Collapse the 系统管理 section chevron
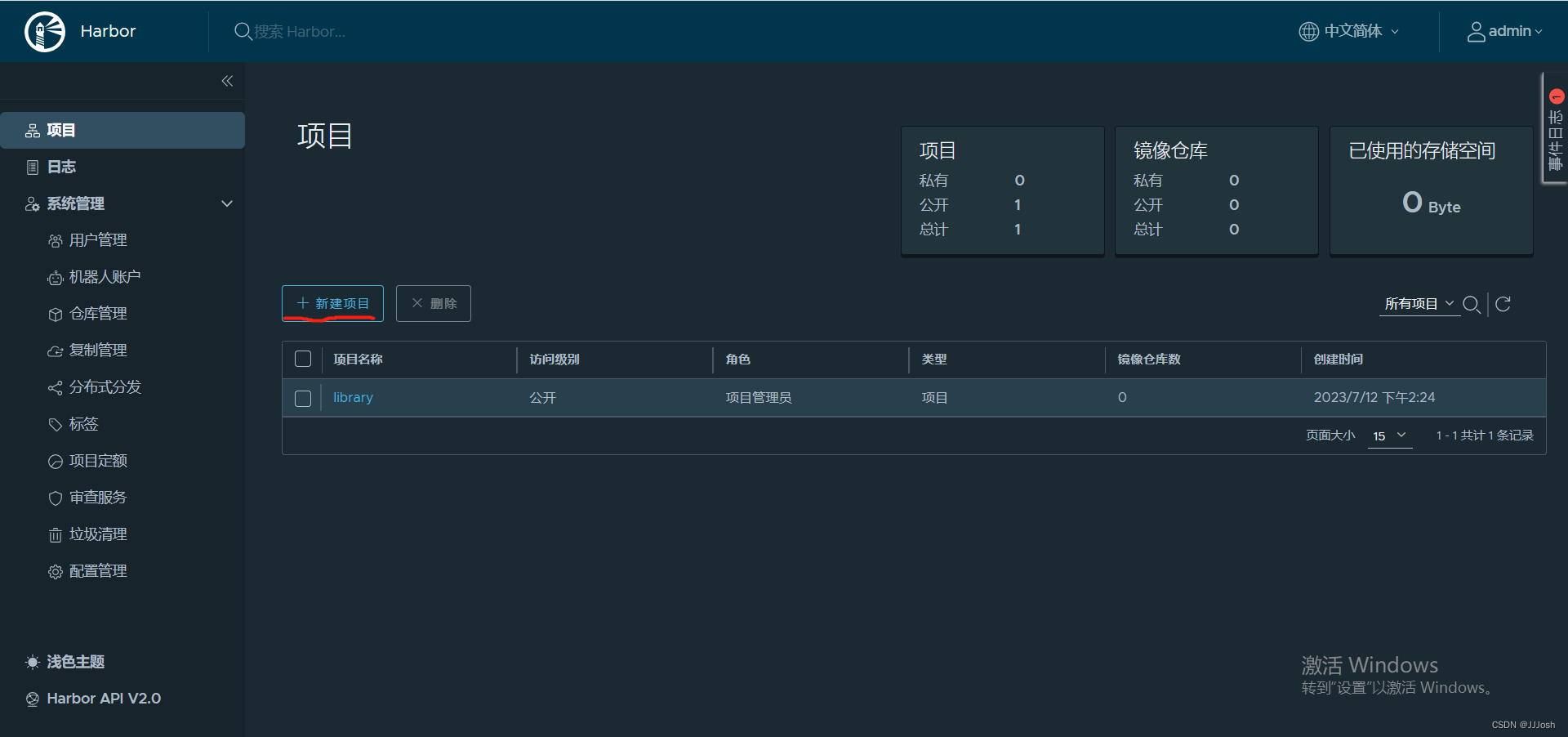Image resolution: width=1568 pixels, height=737 pixels. click(x=227, y=203)
